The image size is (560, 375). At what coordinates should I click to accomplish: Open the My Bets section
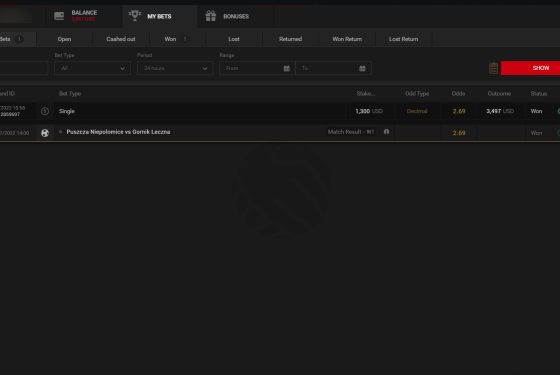click(159, 16)
